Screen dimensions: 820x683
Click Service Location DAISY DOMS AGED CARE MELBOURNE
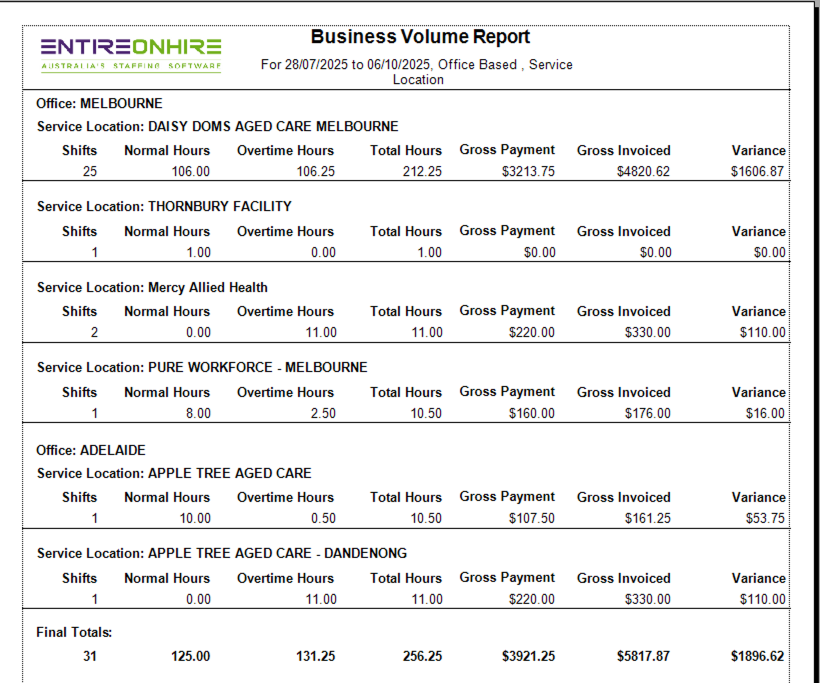[217, 126]
